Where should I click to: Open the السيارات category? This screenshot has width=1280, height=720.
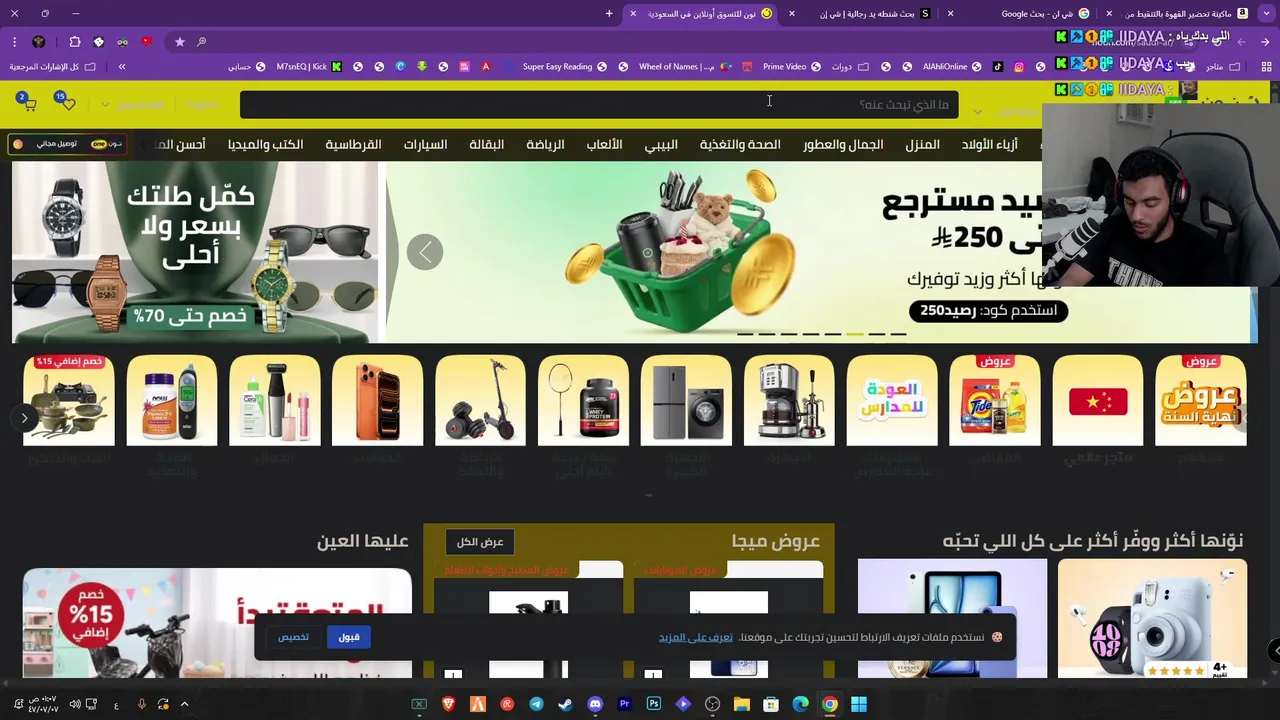(x=425, y=144)
